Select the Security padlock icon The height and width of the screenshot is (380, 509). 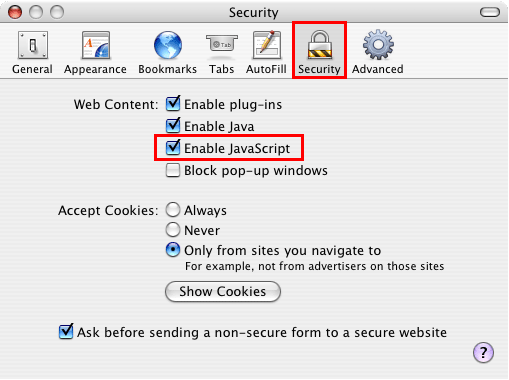coord(319,45)
